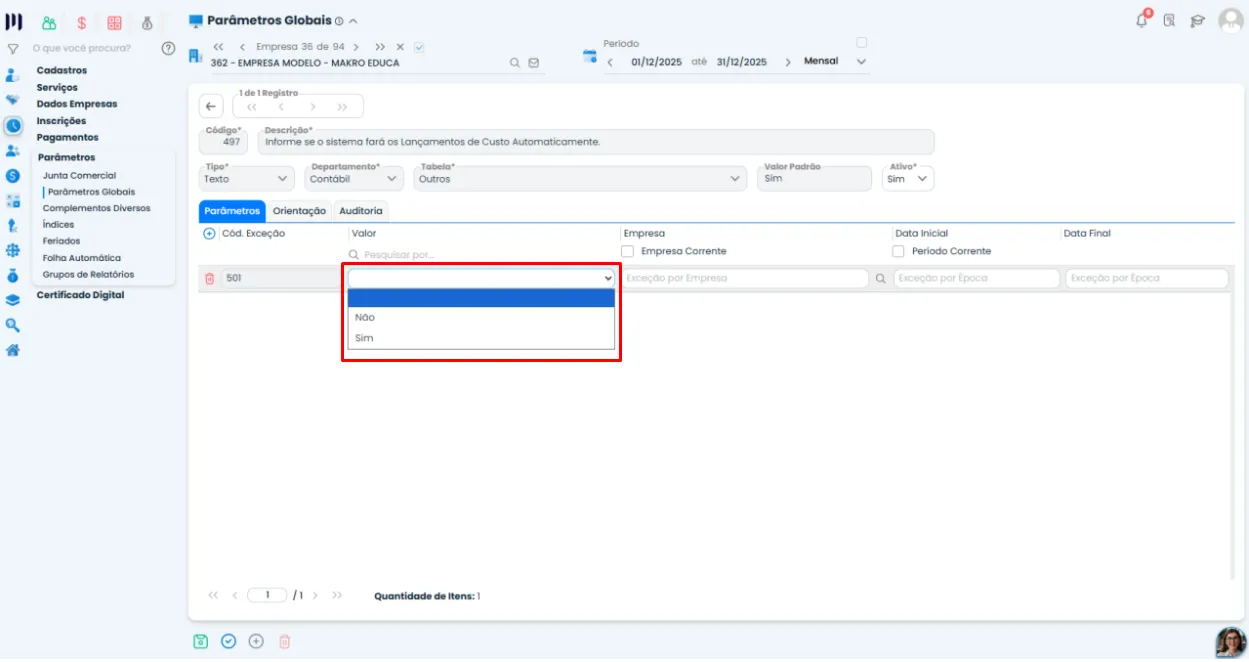Toggle the checkbox above the Mensal selector
This screenshot has height=662, width=1249.
(862, 42)
